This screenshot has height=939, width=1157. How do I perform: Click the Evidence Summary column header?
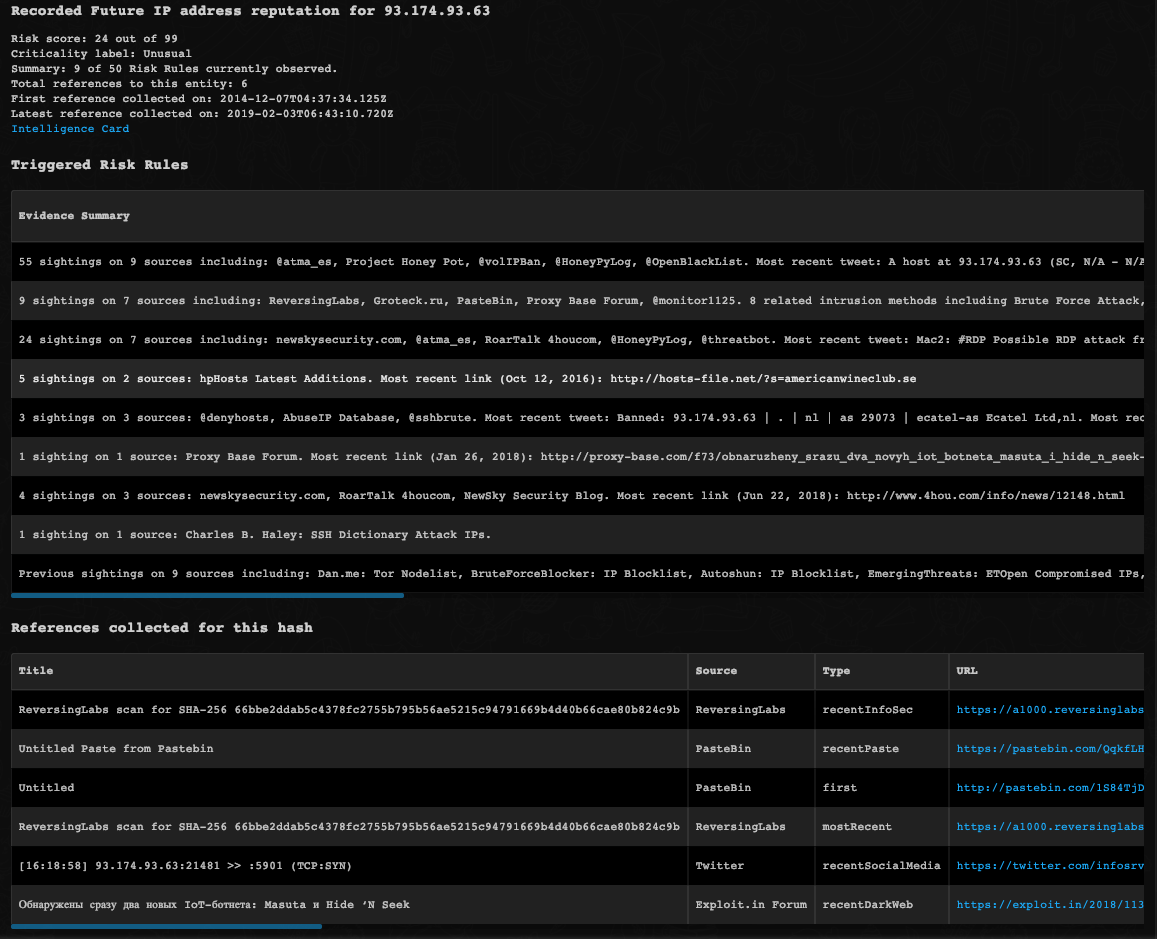[74, 216]
